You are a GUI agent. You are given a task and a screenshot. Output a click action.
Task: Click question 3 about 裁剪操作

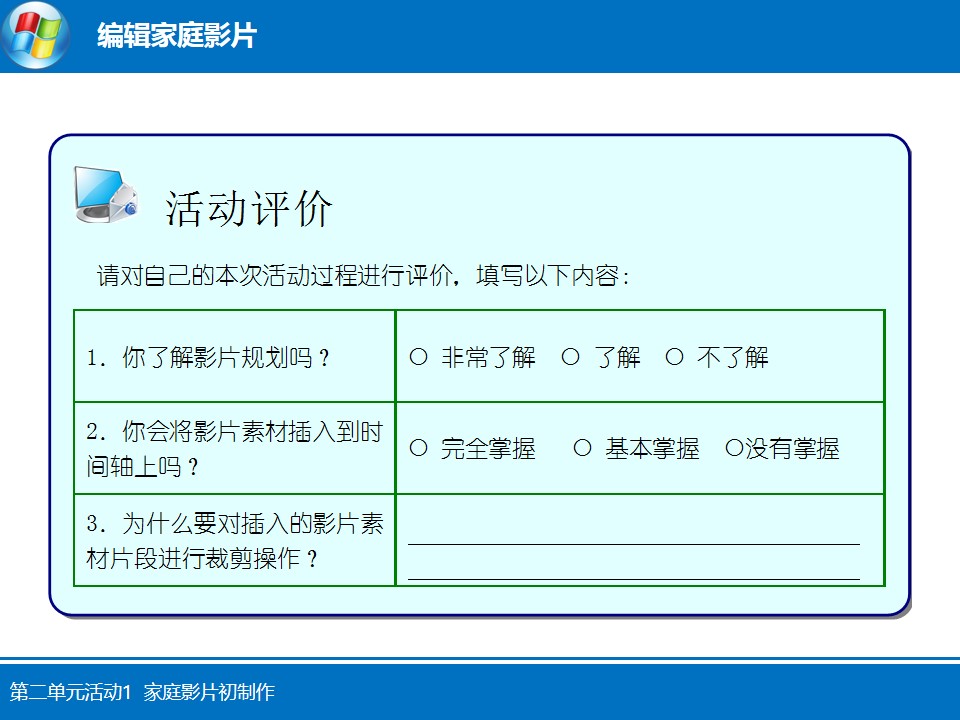tap(234, 541)
